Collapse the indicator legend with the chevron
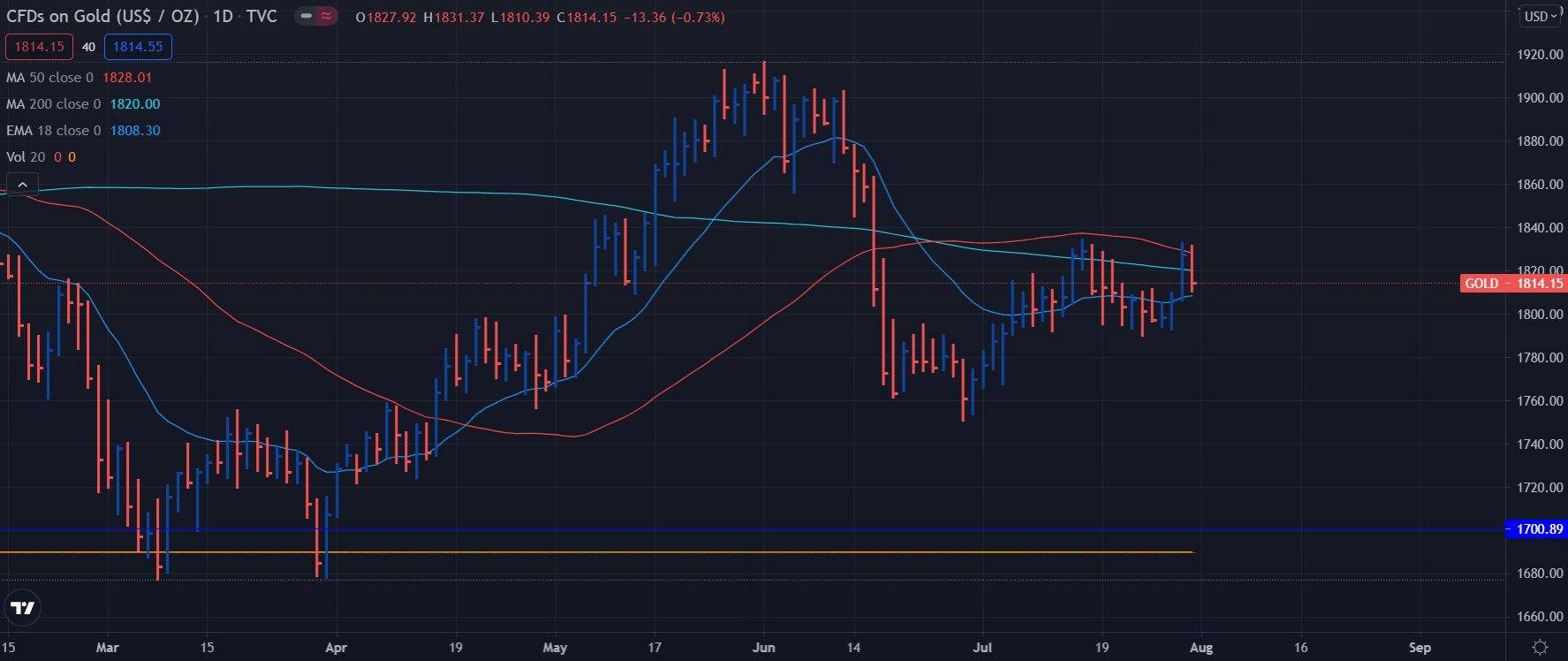 pos(22,184)
